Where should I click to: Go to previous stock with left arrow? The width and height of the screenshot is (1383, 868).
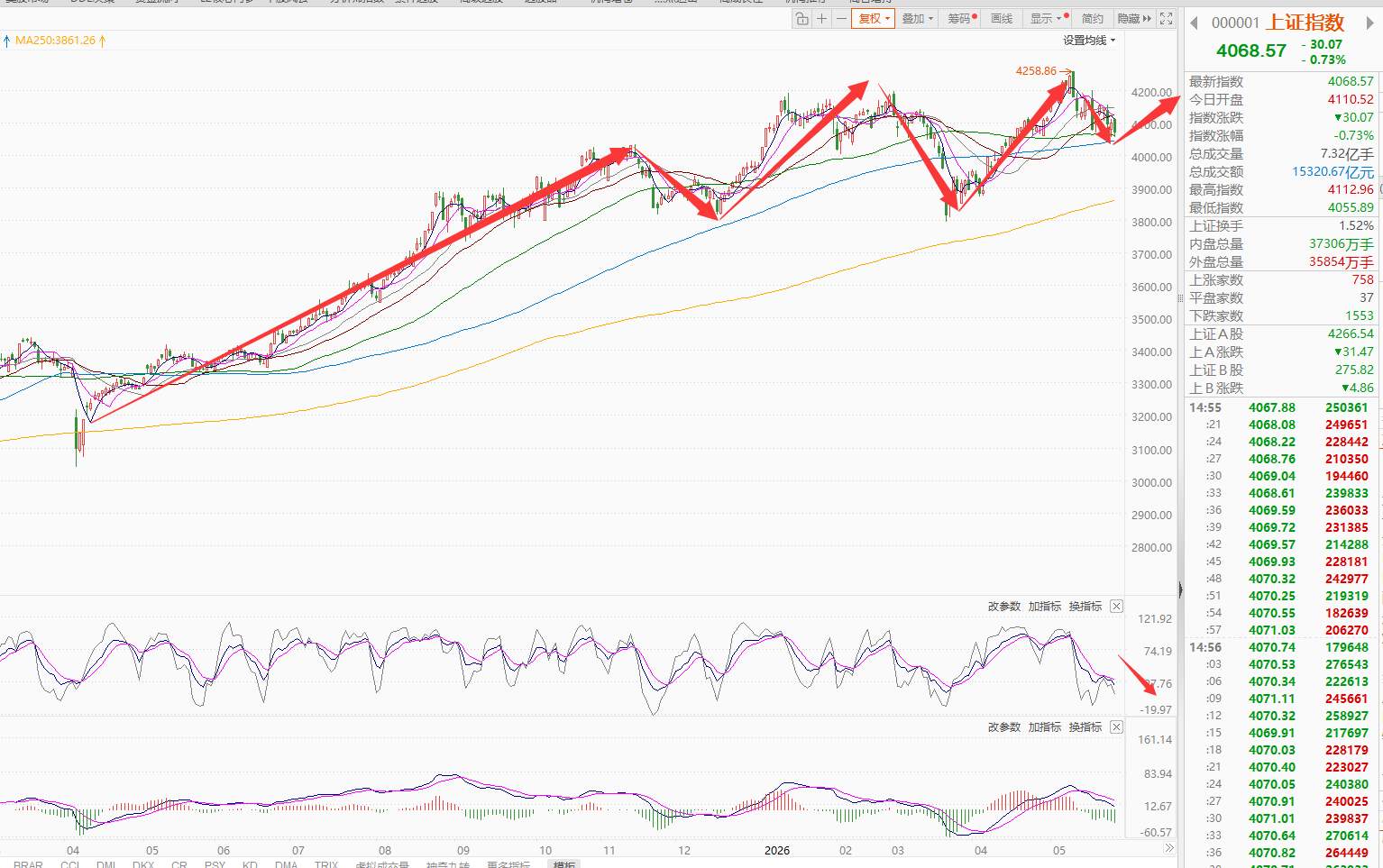[x=1194, y=23]
